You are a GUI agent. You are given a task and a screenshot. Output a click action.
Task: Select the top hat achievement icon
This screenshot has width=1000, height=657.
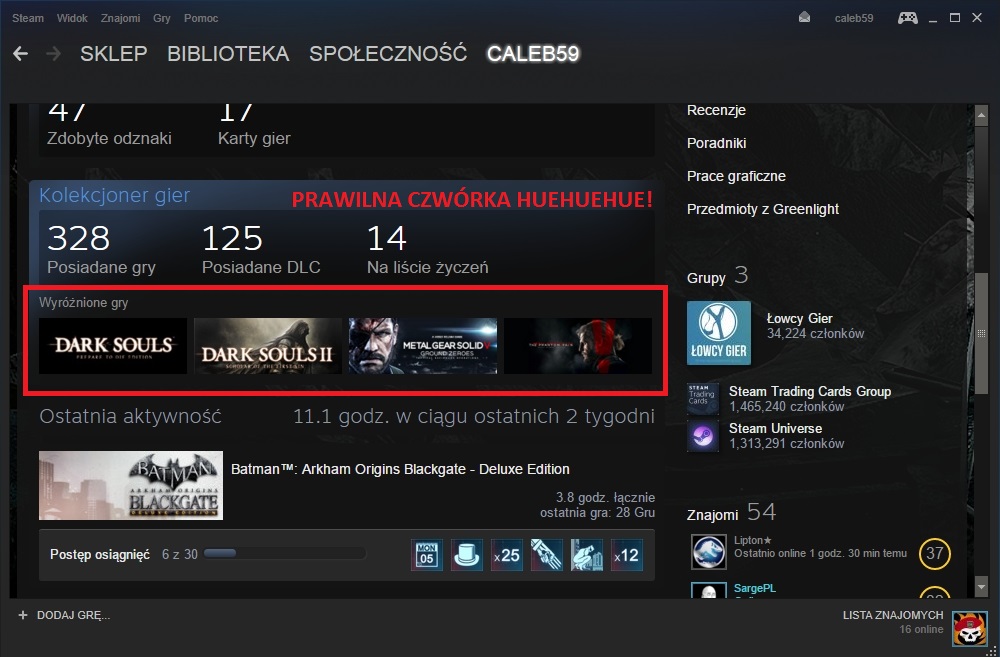[x=467, y=555]
